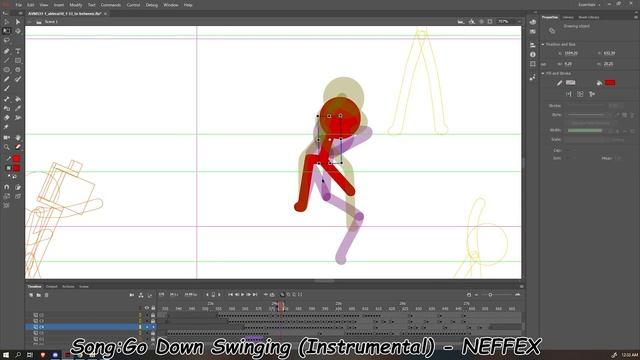The width and height of the screenshot is (640, 360).
Task: Click the New Layer icon in Timeline
Action: pos(31,295)
